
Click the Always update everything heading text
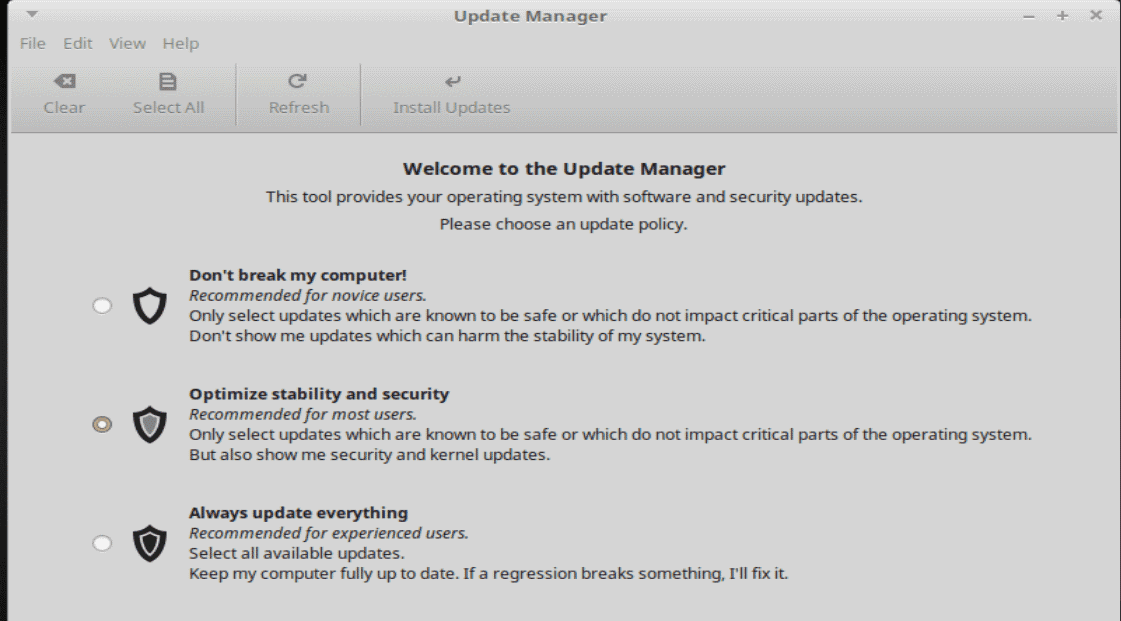[x=298, y=513]
